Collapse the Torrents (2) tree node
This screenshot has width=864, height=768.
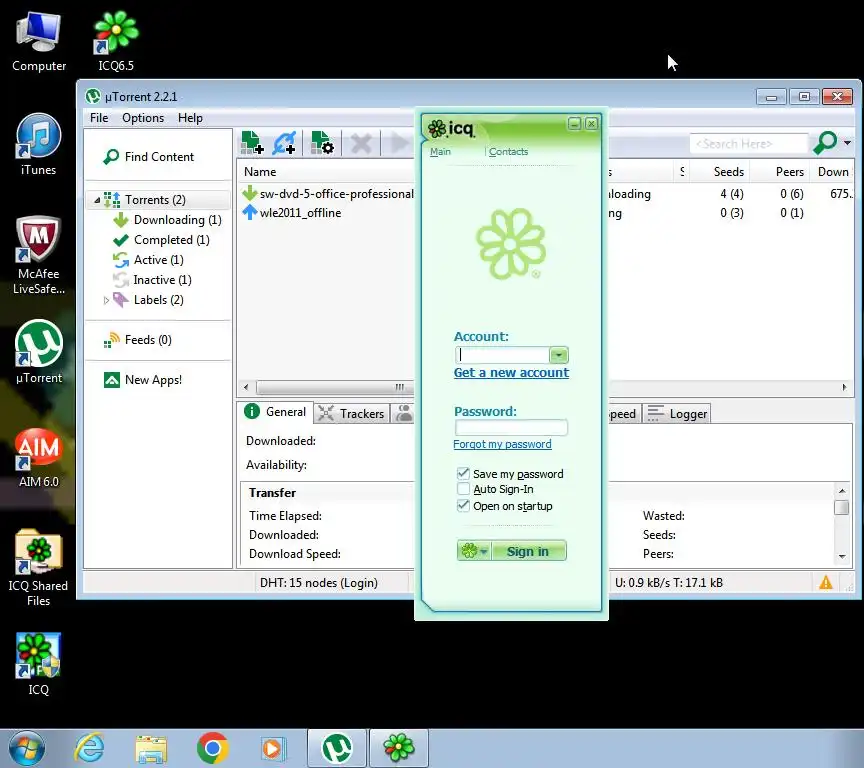pos(97,200)
